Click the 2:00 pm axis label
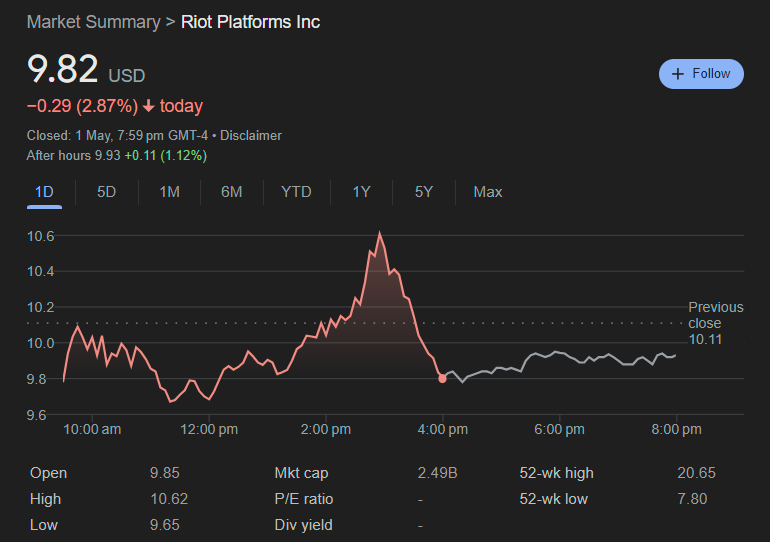Screen dimensions: 770x542 326,430
